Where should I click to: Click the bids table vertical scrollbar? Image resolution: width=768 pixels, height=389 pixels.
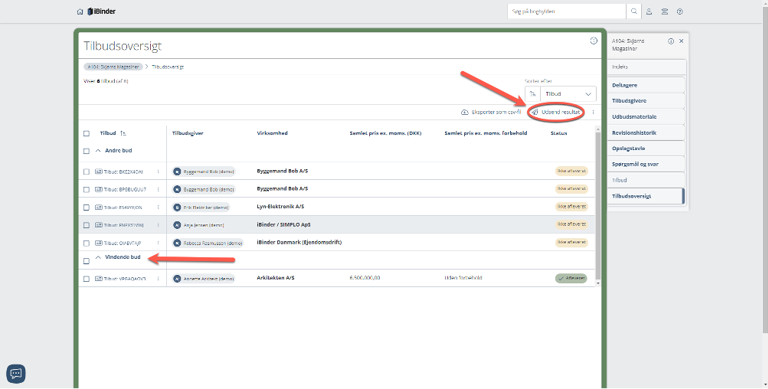pos(597,206)
